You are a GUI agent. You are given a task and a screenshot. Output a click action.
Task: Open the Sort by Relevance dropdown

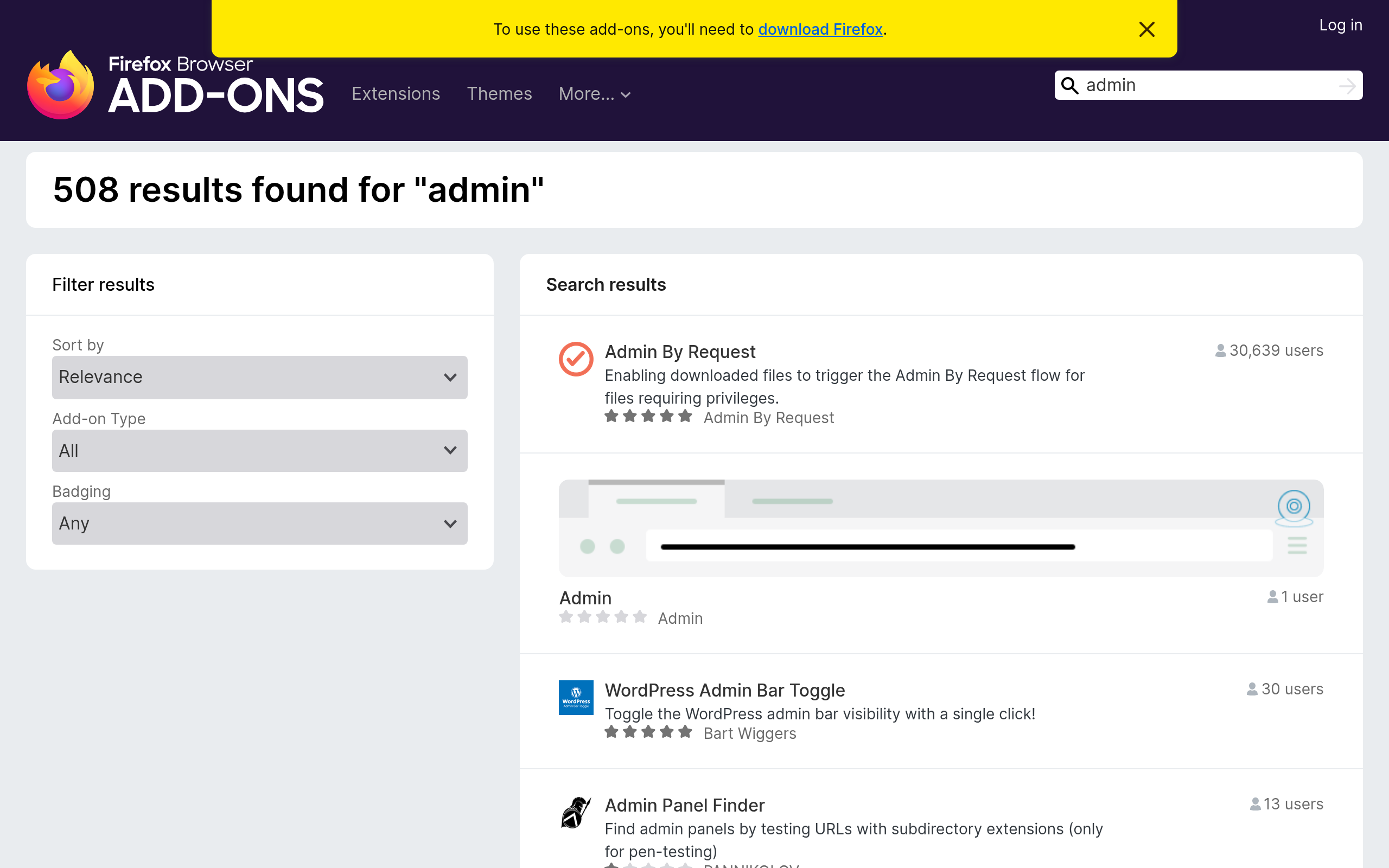click(x=259, y=377)
